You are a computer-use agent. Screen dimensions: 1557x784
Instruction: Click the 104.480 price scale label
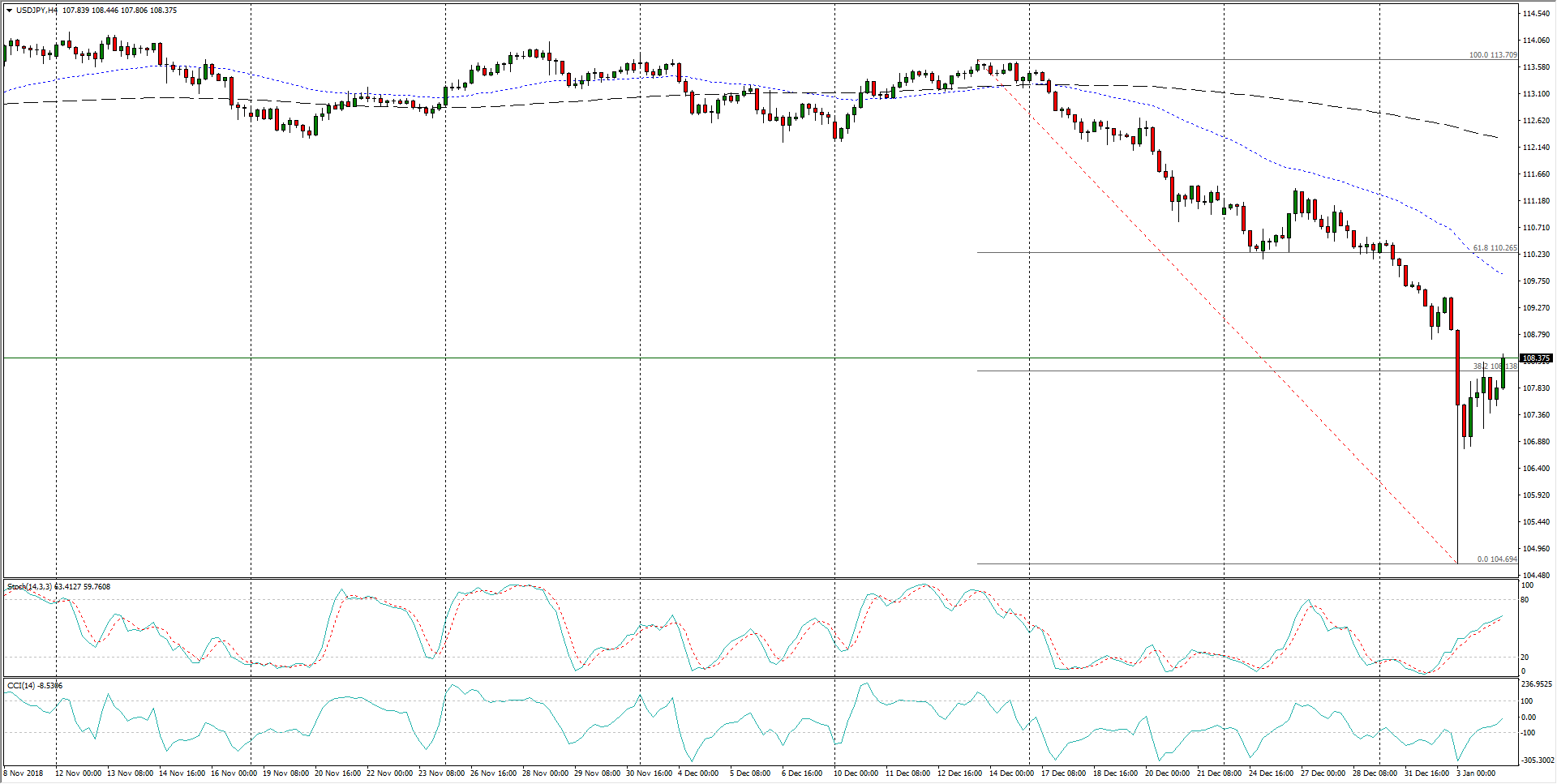click(x=1536, y=575)
